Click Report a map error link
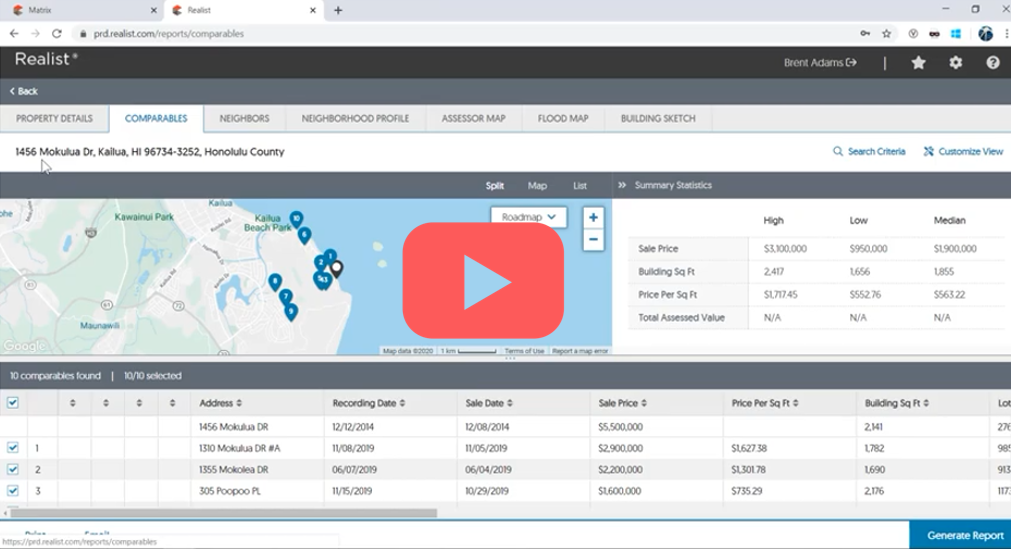This screenshot has height=549, width=1011. tap(580, 351)
